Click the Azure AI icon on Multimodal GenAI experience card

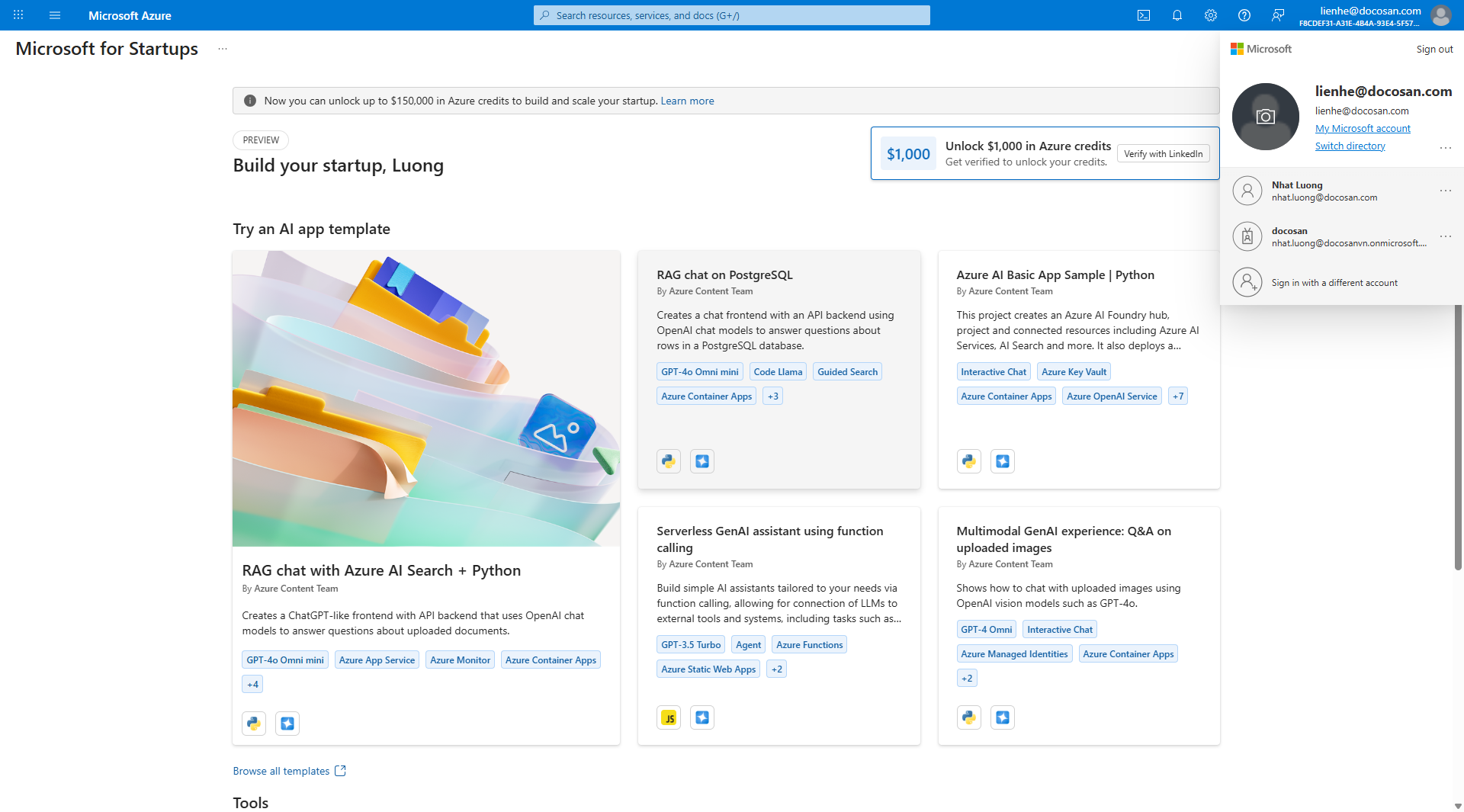click(x=1003, y=717)
